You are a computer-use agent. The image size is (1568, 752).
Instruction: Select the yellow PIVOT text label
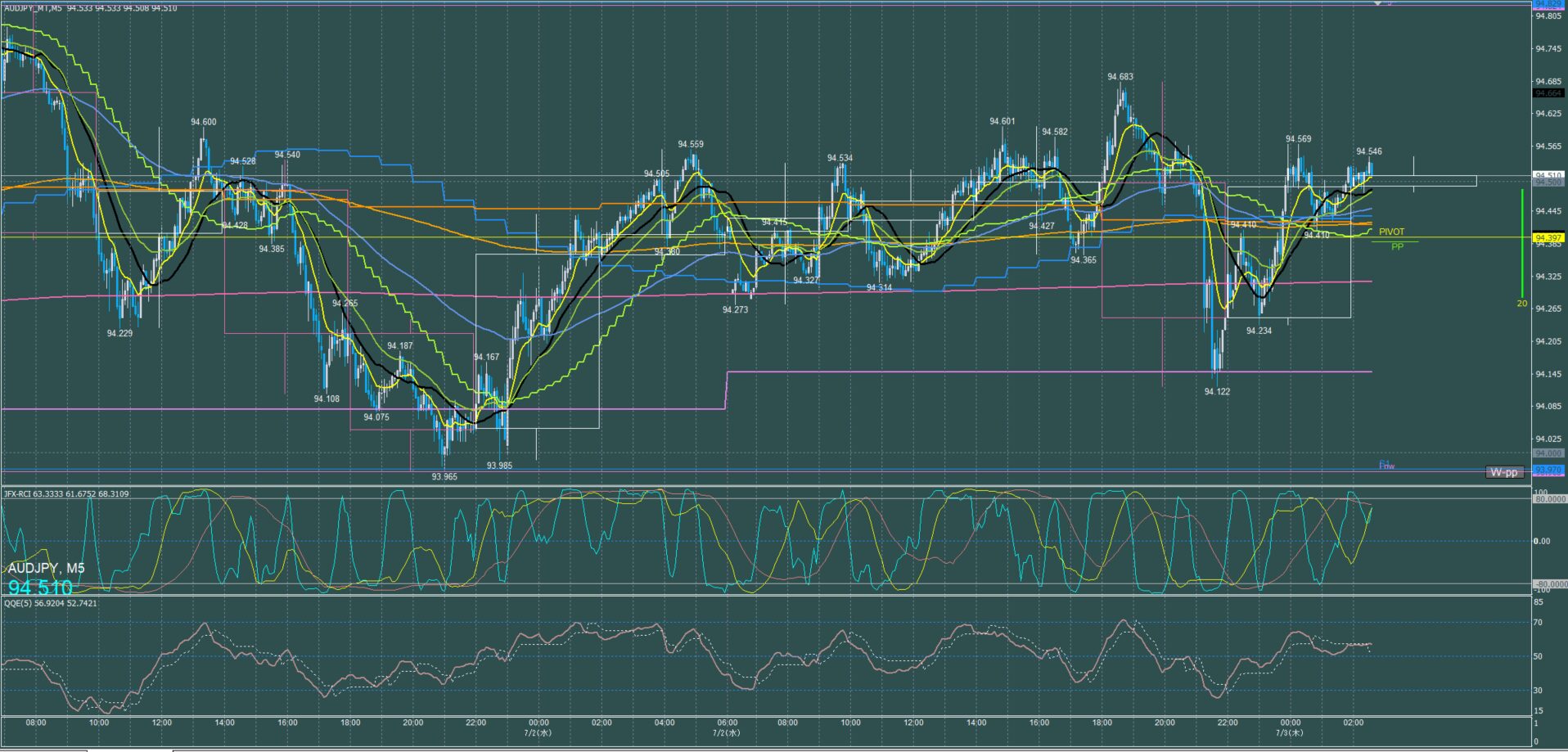point(1391,232)
